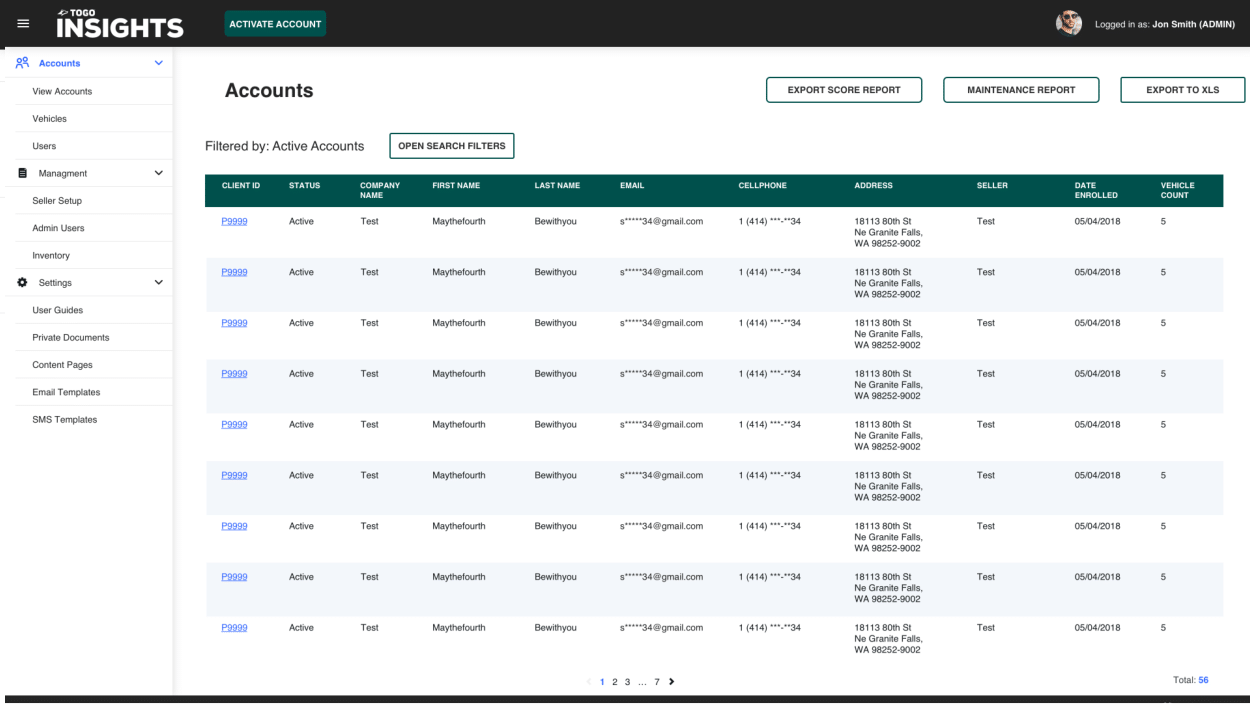Click Export to XLS button
The width and height of the screenshot is (1250, 704).
[1183, 90]
